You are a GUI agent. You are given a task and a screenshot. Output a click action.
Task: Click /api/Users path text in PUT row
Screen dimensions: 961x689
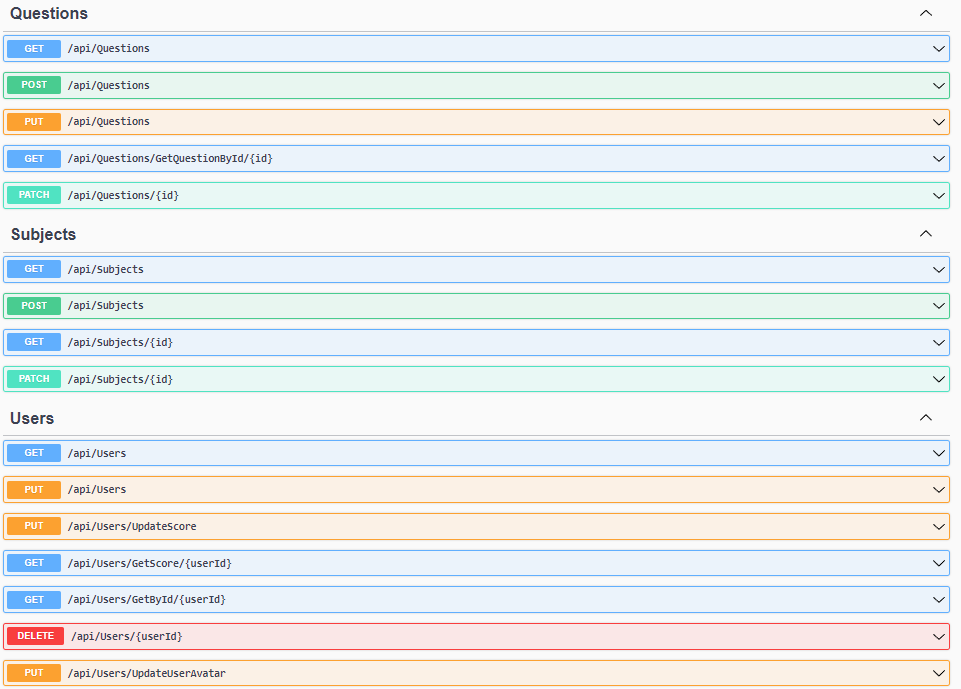[97, 489]
